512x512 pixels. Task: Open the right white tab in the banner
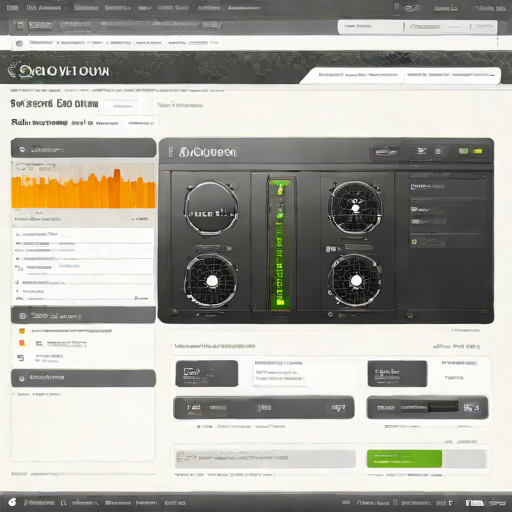point(452,75)
